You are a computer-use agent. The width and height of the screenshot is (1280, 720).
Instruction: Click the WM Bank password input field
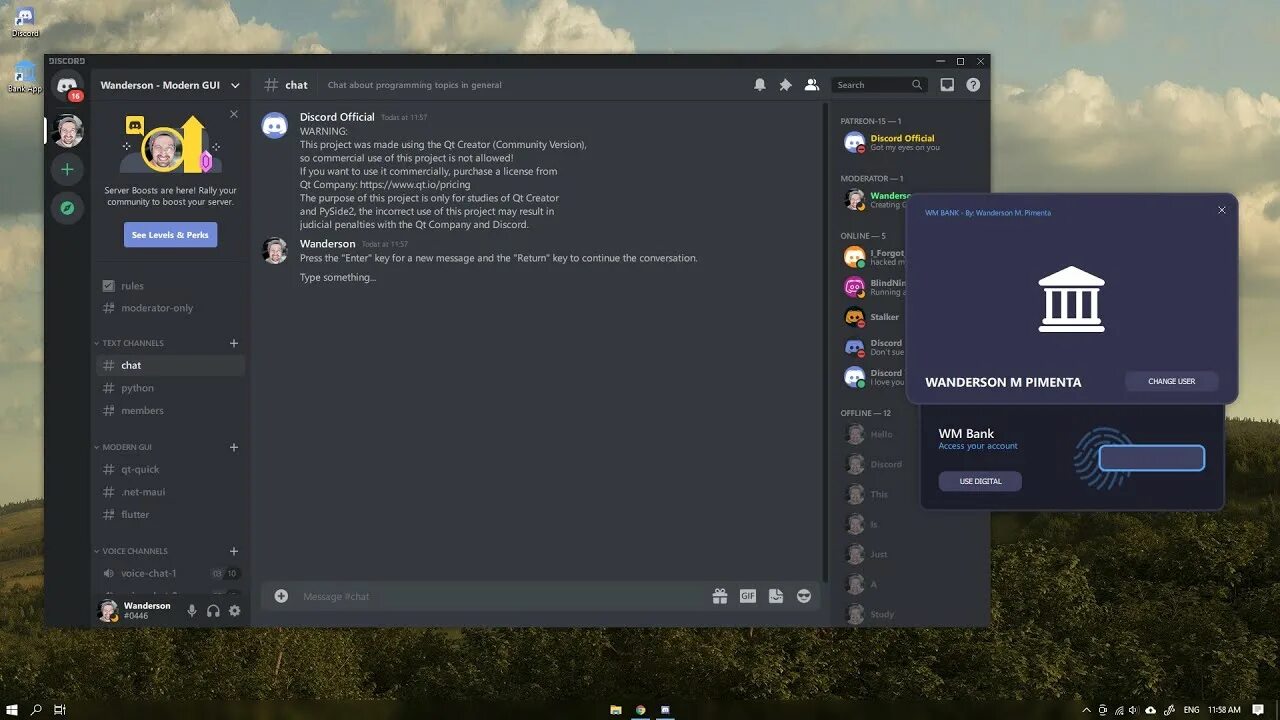coord(1152,458)
